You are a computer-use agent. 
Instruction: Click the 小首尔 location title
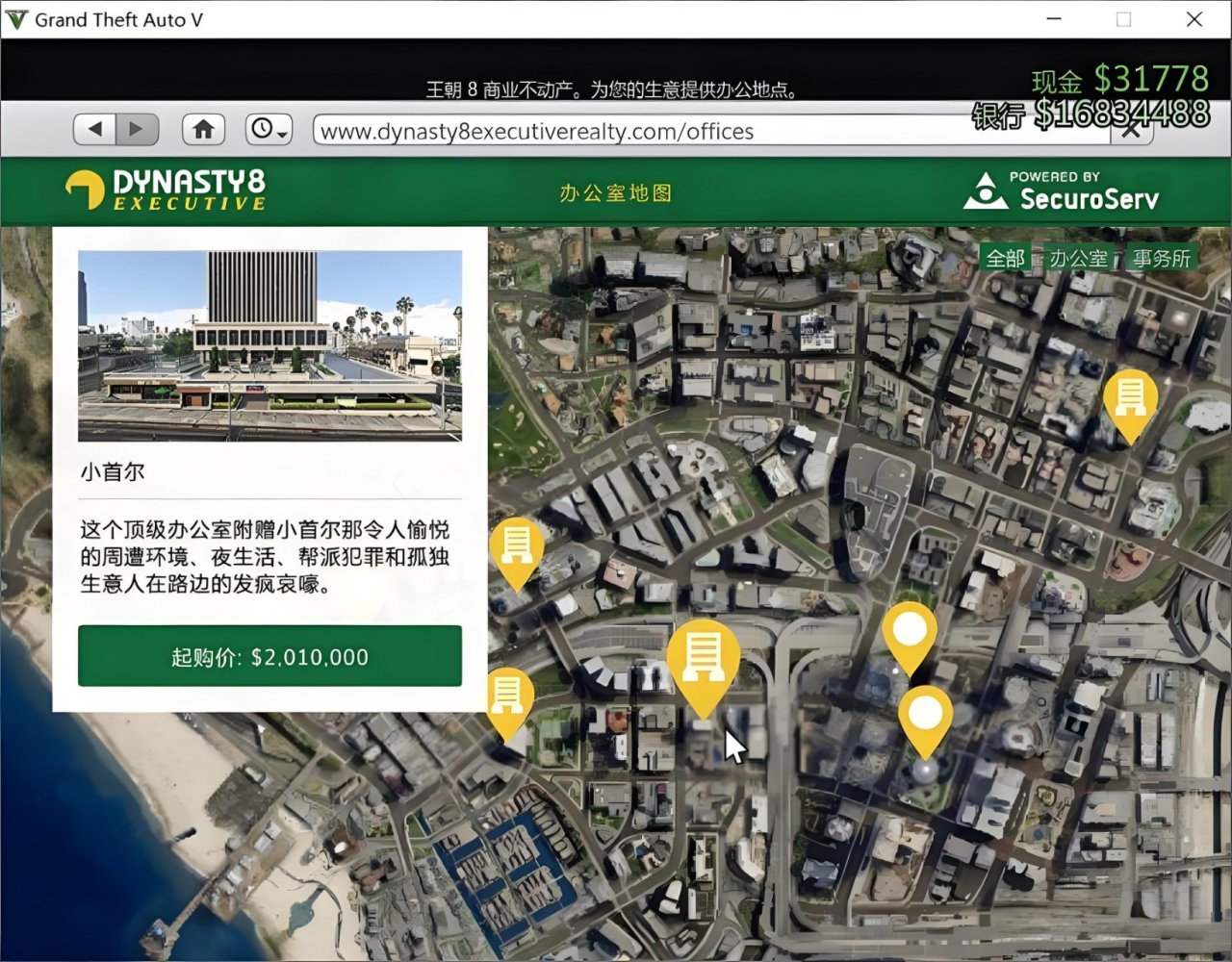113,471
